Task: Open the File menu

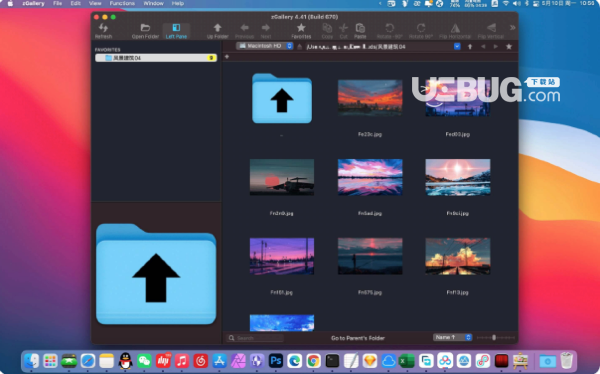Action: [x=57, y=3]
